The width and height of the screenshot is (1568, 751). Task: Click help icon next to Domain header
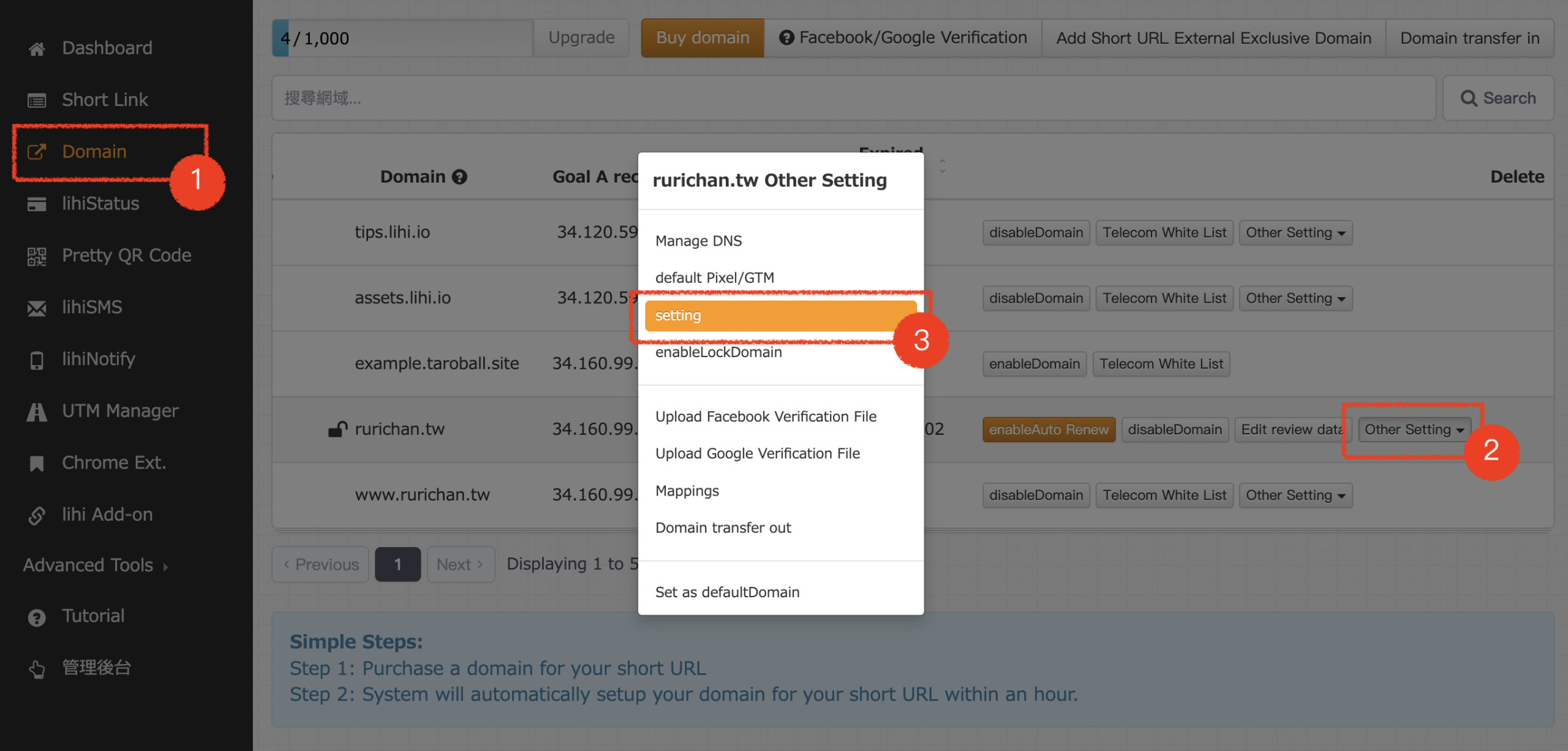459,177
